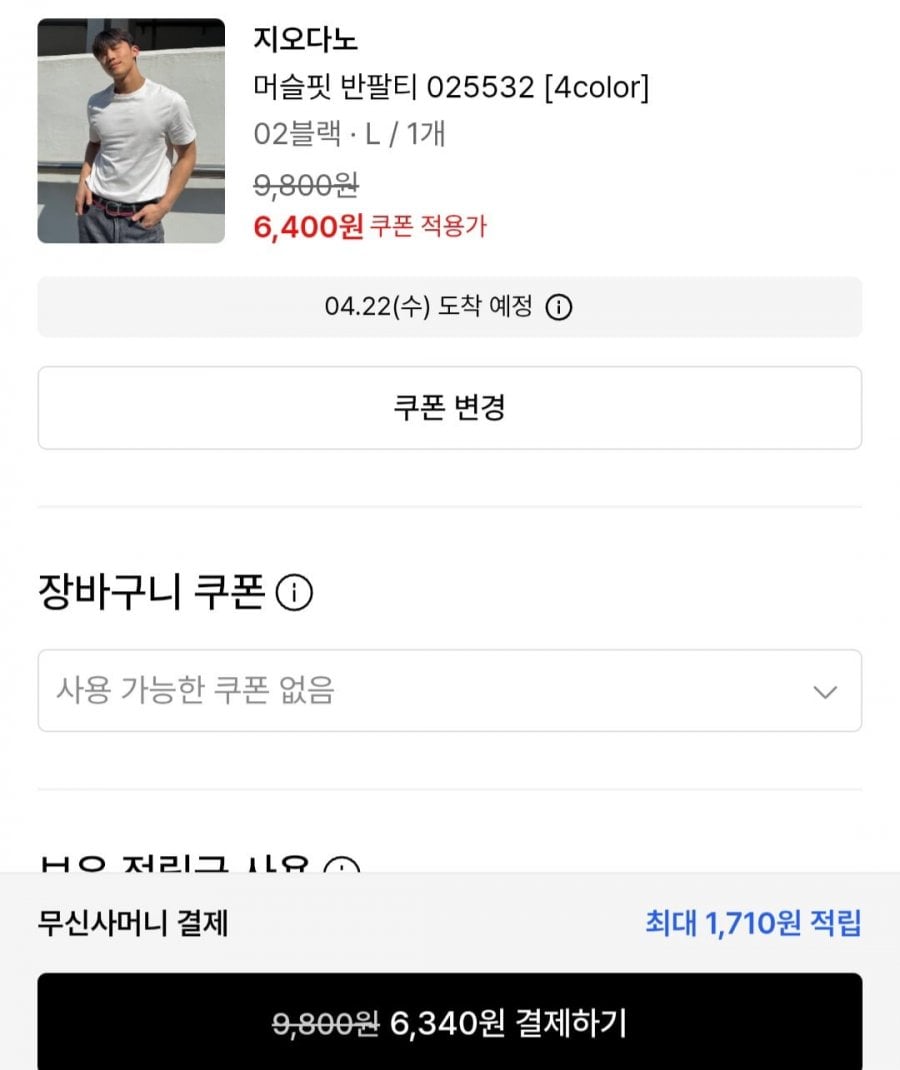Expand the cart coupon dropdown chevron
900x1070 pixels.
825,692
